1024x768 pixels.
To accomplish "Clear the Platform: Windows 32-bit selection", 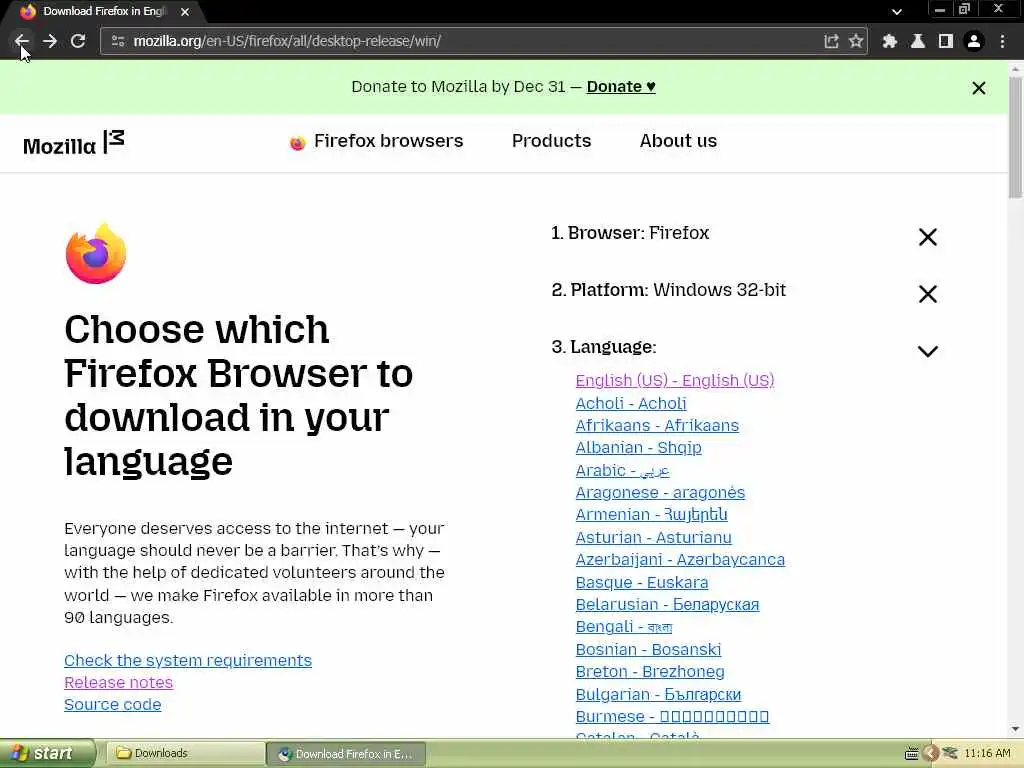I will [x=927, y=294].
